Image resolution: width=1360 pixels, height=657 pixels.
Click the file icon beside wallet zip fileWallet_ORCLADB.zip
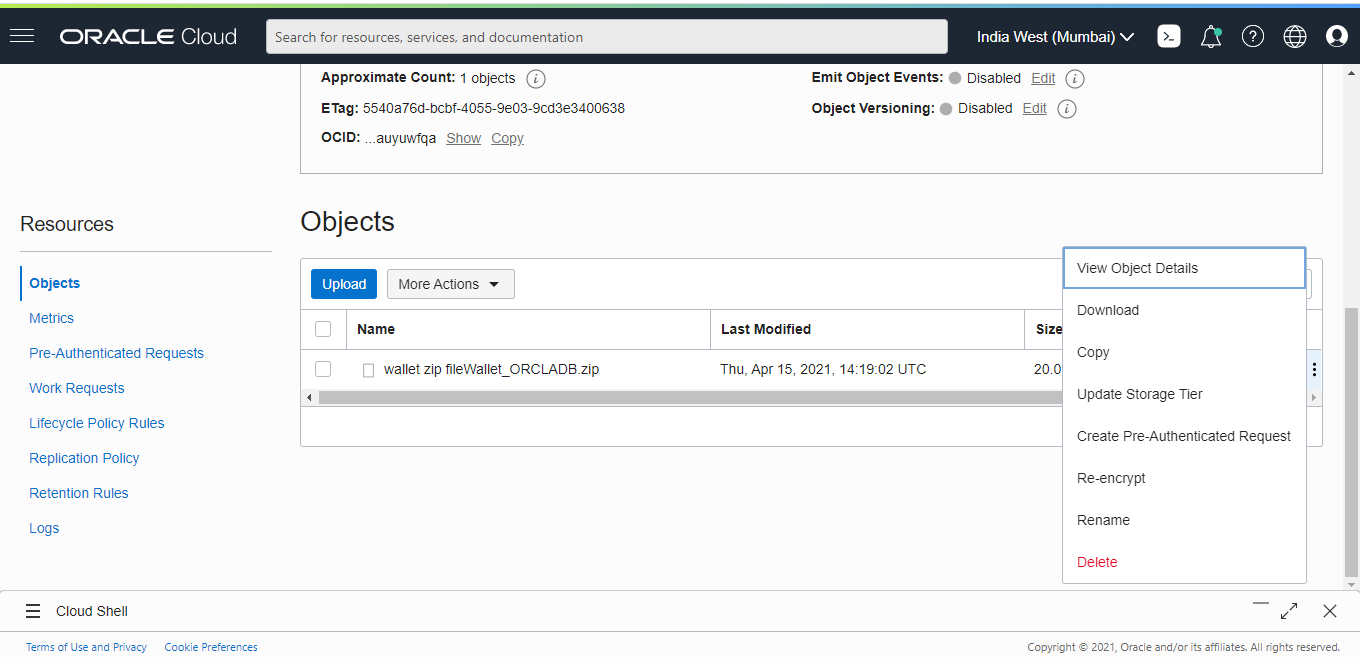369,370
